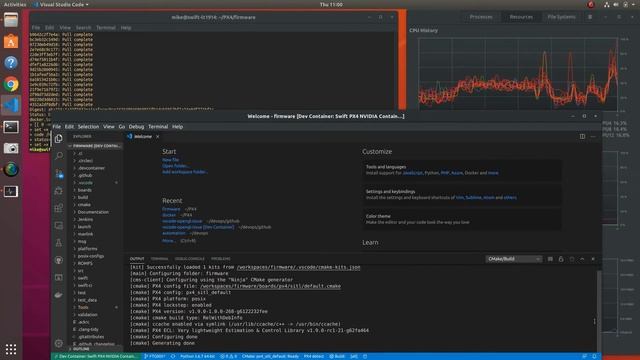Screen dimensions: 640x360
Task: Click the Build button in the status bar
Action: click(337, 356)
